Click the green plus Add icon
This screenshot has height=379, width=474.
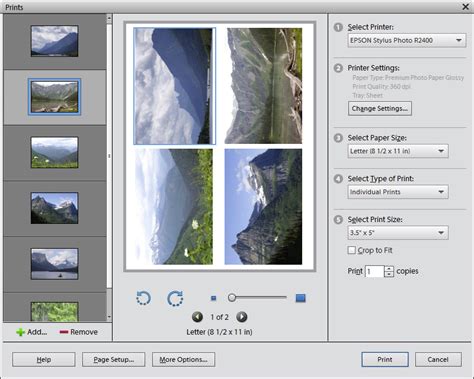pos(20,332)
